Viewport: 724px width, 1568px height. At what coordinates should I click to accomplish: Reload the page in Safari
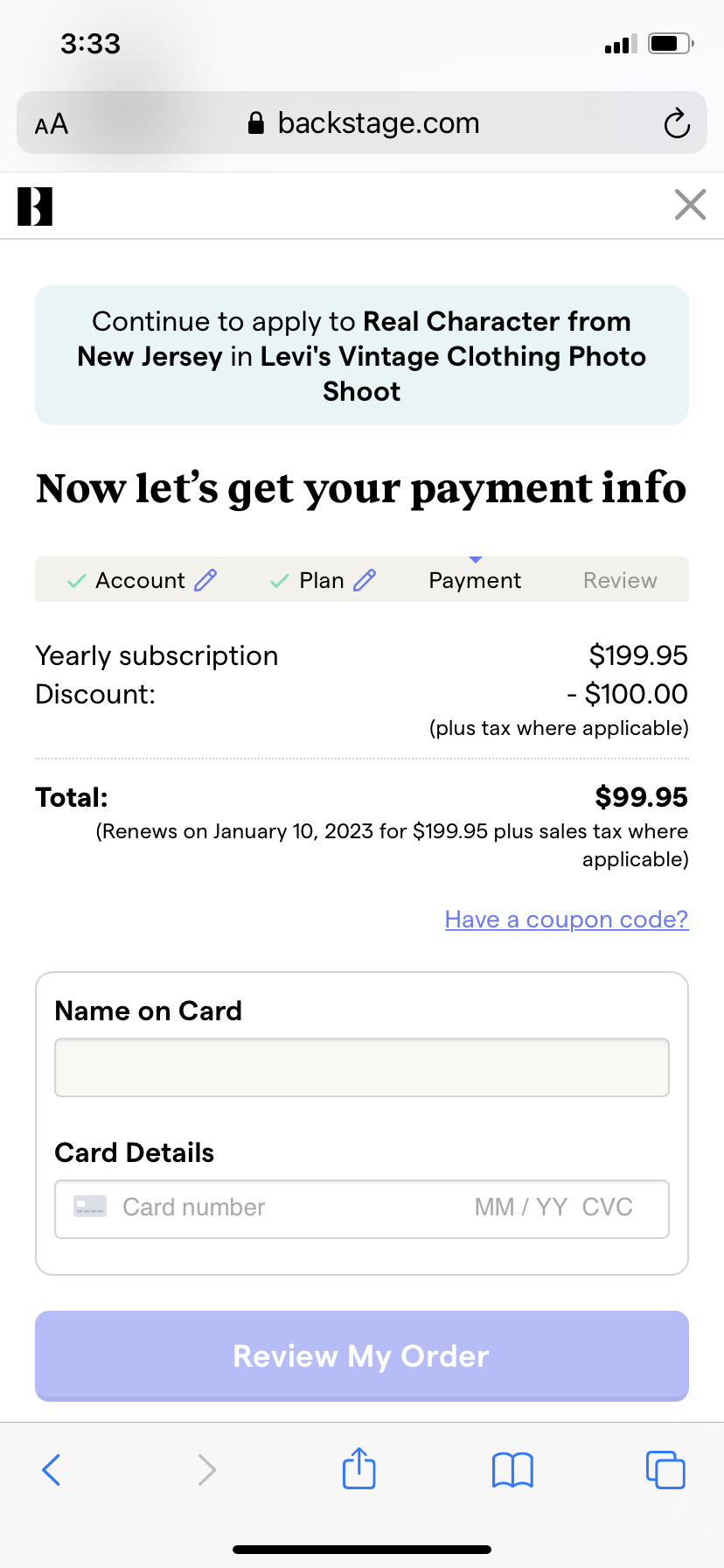click(677, 123)
